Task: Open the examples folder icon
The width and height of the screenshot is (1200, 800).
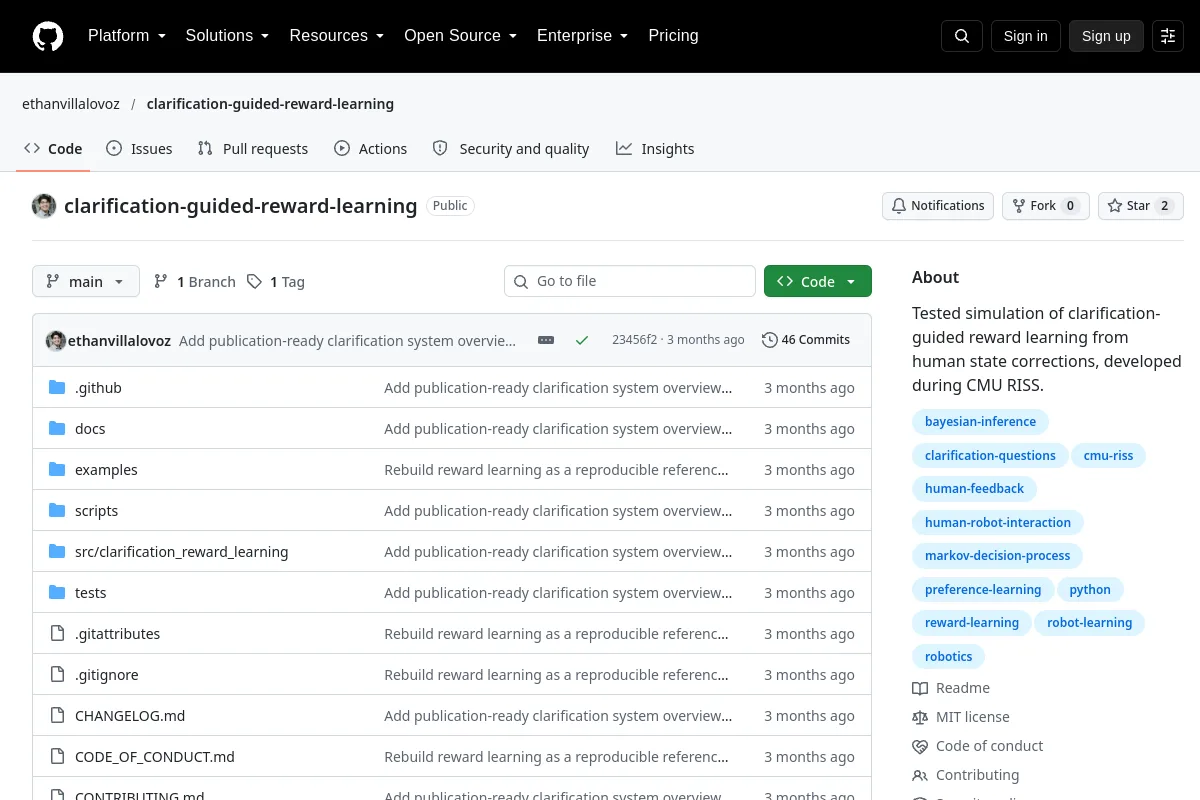Action: click(57, 470)
